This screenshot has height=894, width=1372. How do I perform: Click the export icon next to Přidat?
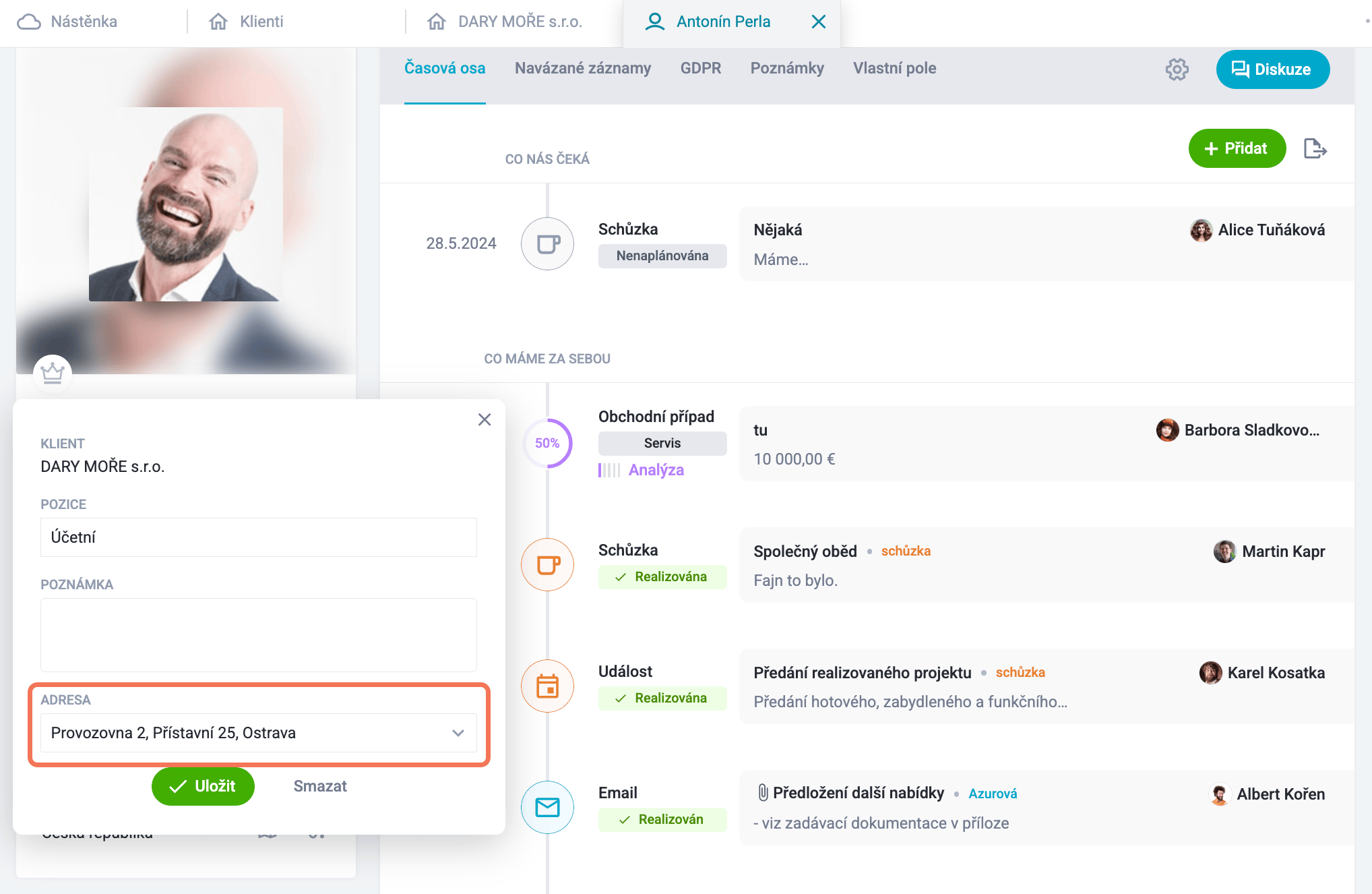(1315, 148)
